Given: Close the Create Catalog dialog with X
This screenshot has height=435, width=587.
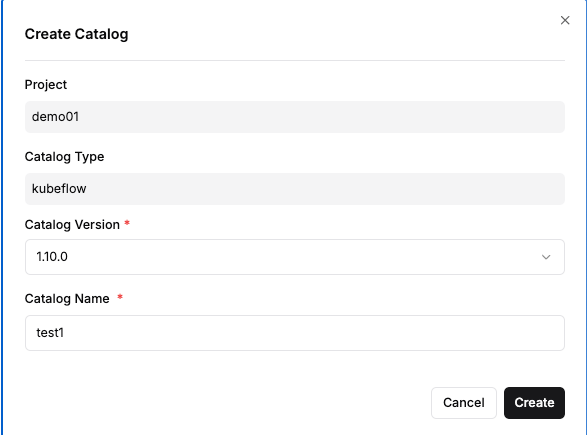Looking at the screenshot, I should pos(565,20).
